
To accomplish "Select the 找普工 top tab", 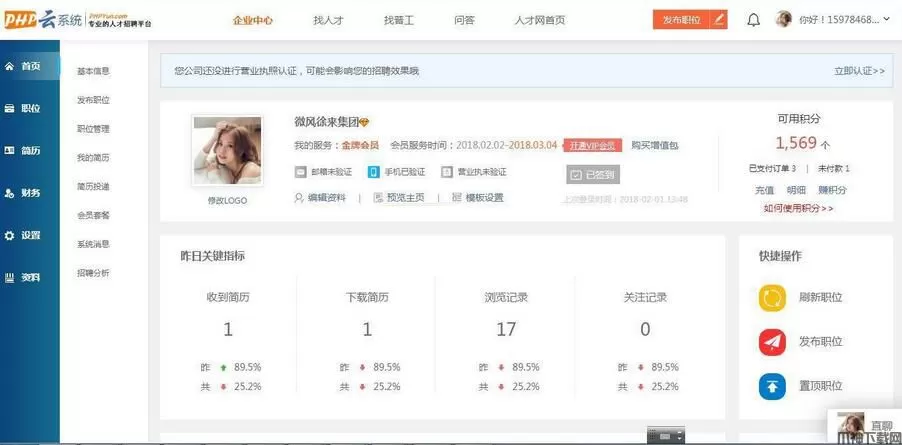I will [399, 20].
